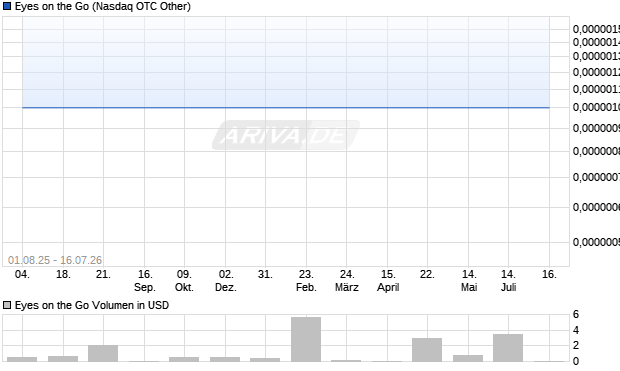Select the "23. Feb." date label
Viewport: 620px width, 371px height.
tap(306, 280)
